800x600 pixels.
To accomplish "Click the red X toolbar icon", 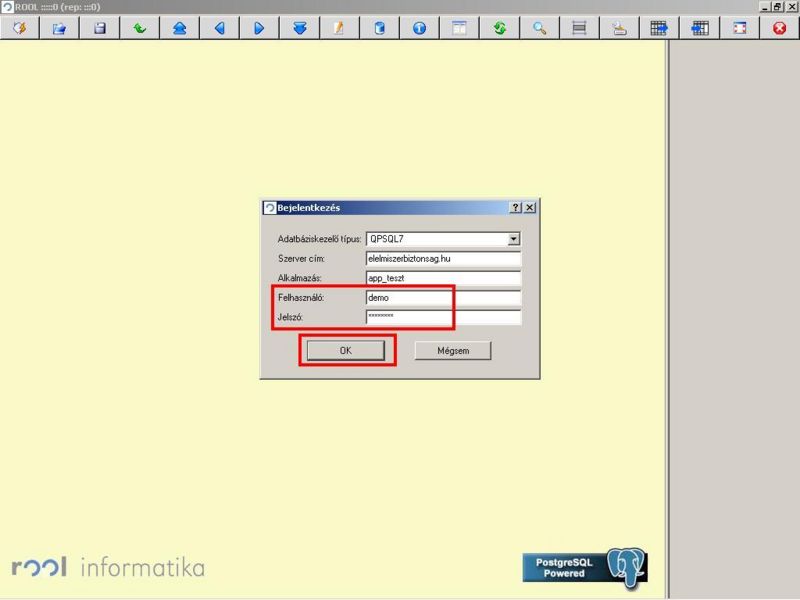I will [x=779, y=29].
